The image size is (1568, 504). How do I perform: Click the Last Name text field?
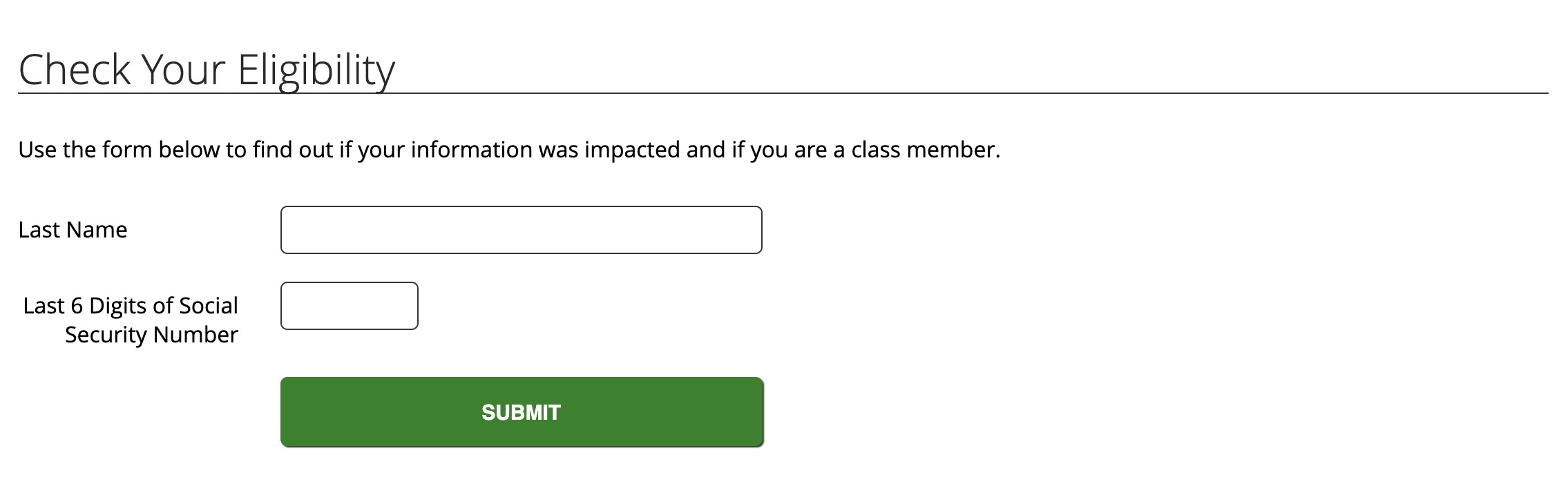click(521, 230)
